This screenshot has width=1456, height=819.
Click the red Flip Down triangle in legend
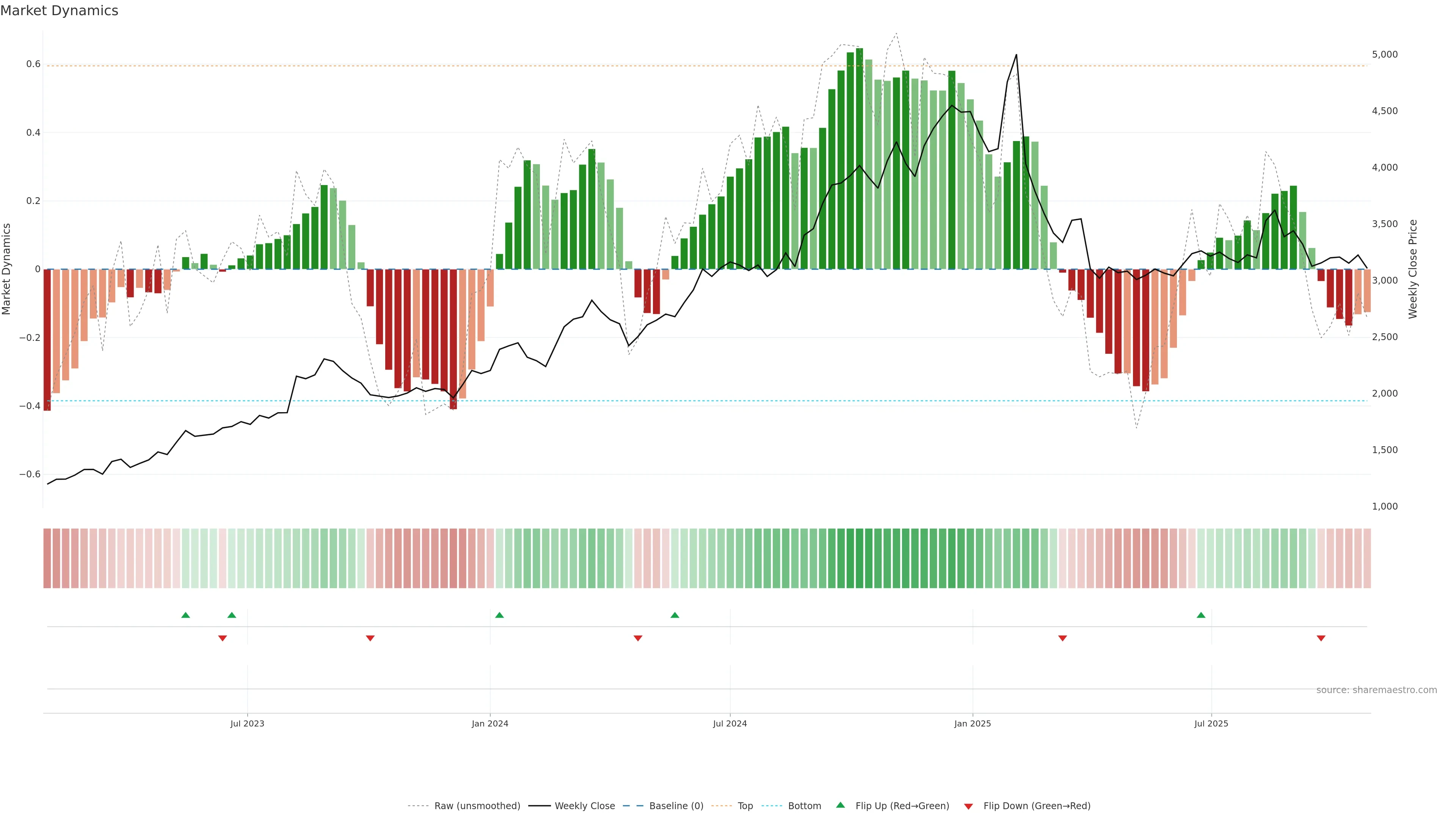click(x=968, y=806)
